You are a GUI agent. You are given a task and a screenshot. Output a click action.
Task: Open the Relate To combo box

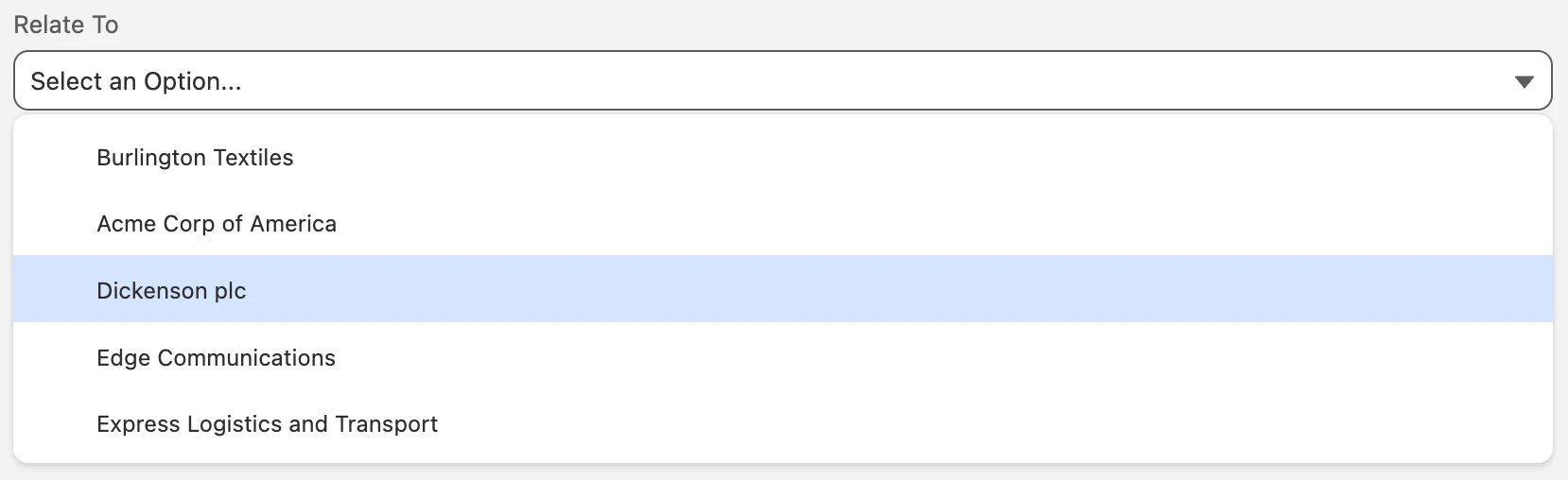point(782,81)
